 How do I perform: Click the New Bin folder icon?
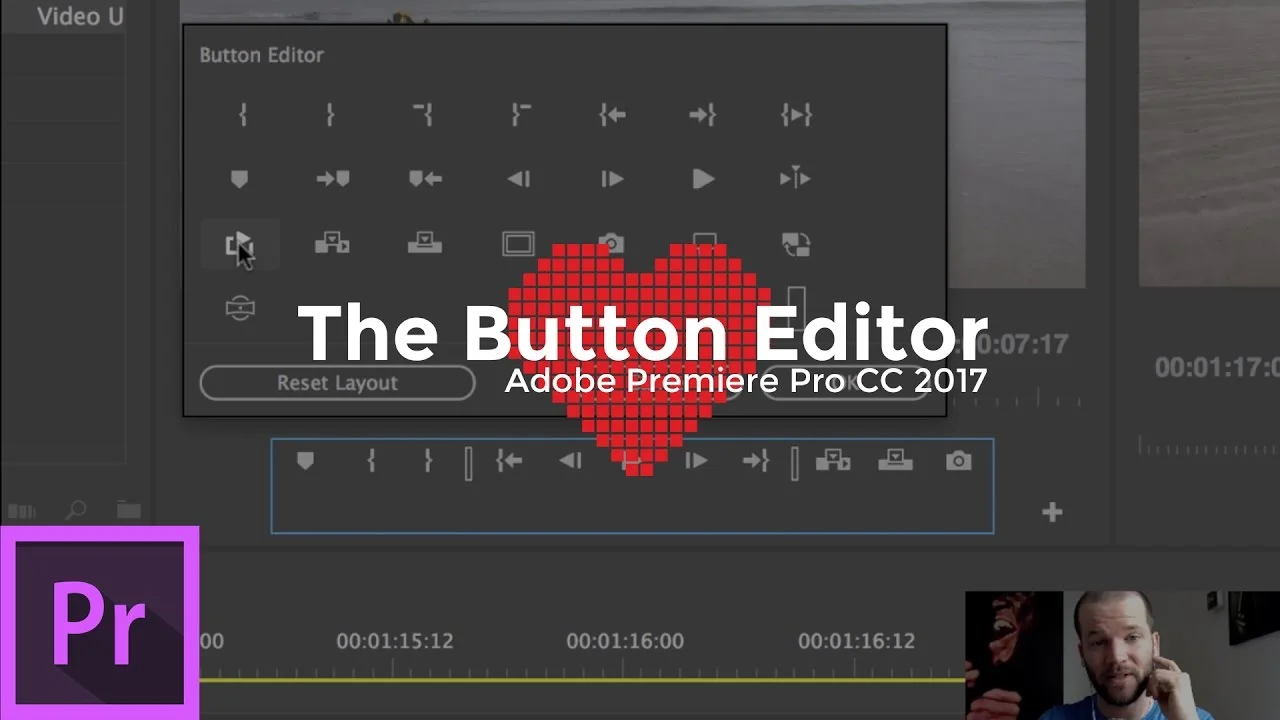128,510
